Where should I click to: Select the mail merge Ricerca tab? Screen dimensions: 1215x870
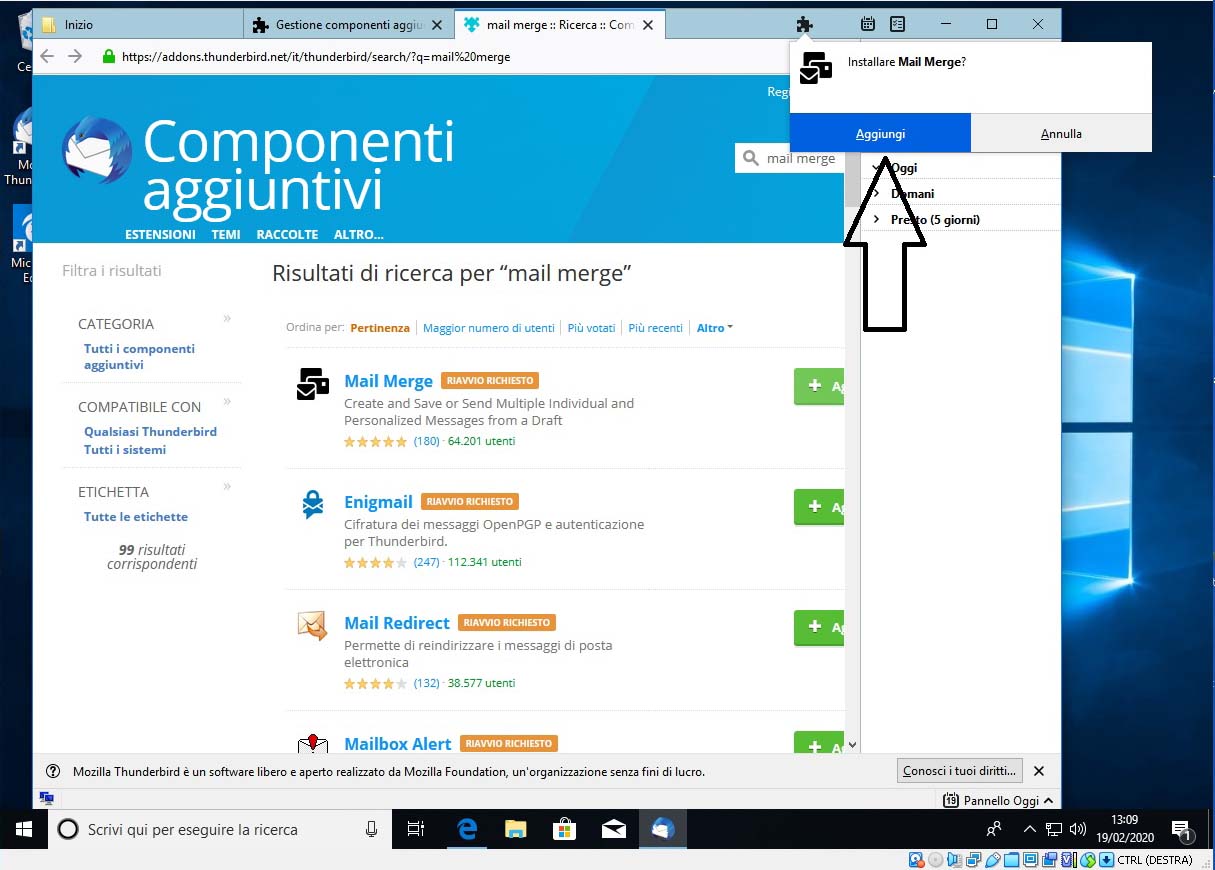[x=560, y=24]
